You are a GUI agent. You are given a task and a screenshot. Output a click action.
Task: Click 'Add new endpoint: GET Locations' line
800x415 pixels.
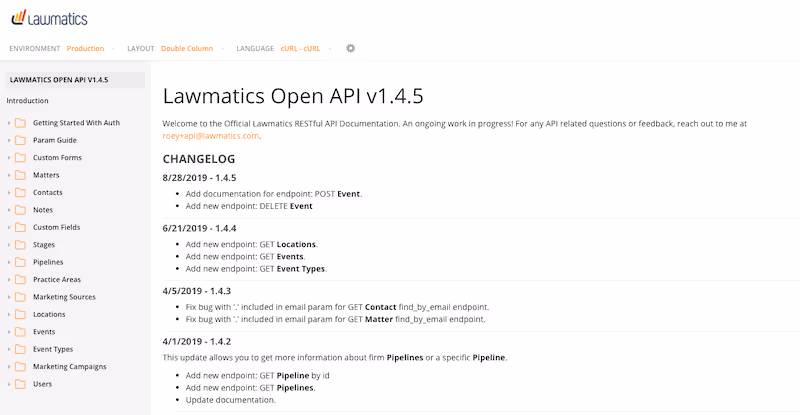252,245
